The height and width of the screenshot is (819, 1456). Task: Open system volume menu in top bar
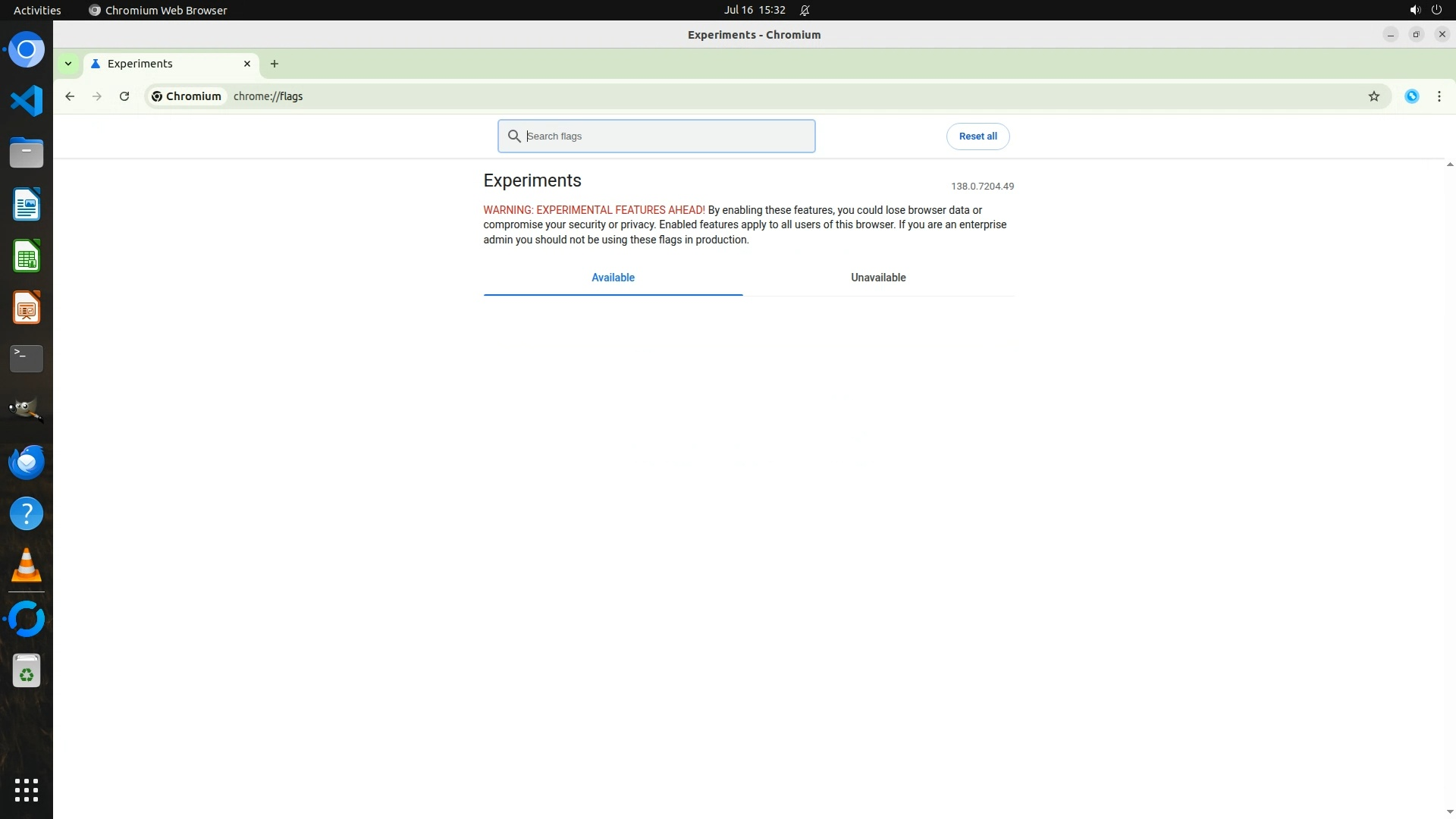pyautogui.click(x=1414, y=10)
